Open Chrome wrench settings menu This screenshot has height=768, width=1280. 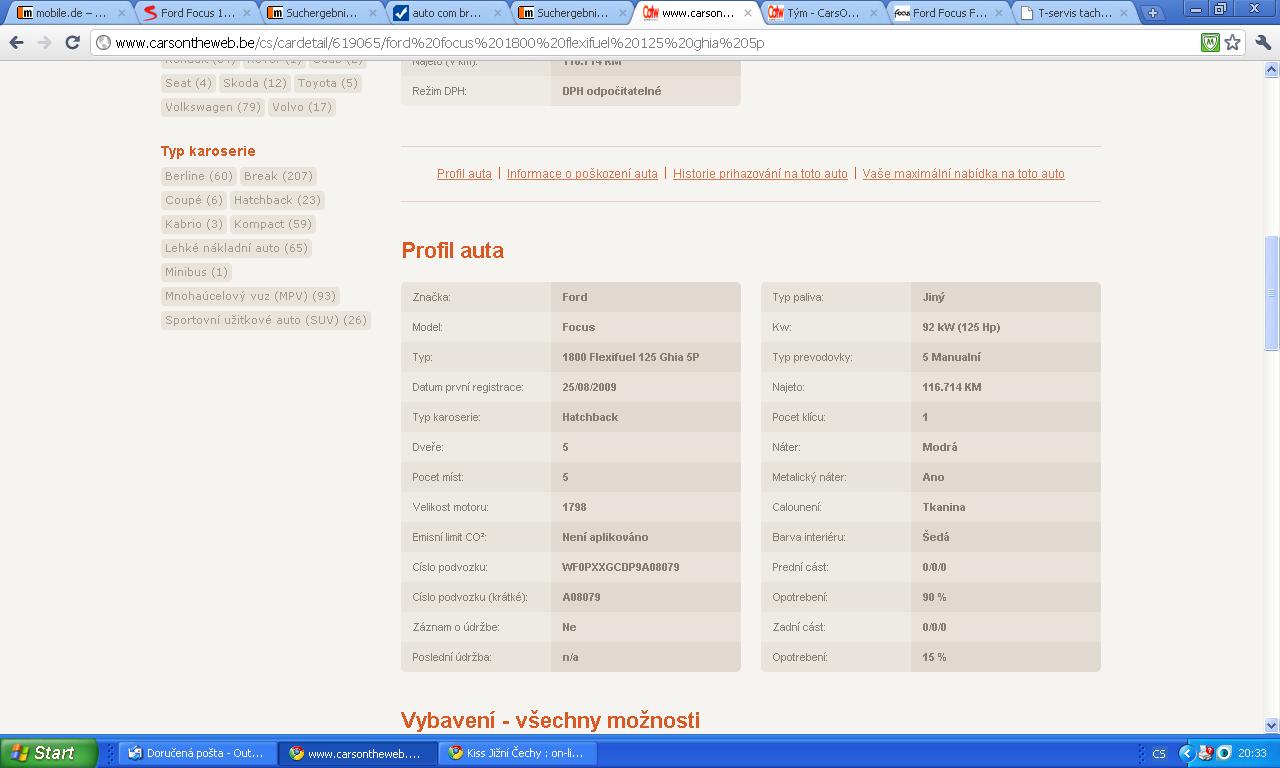point(1262,43)
